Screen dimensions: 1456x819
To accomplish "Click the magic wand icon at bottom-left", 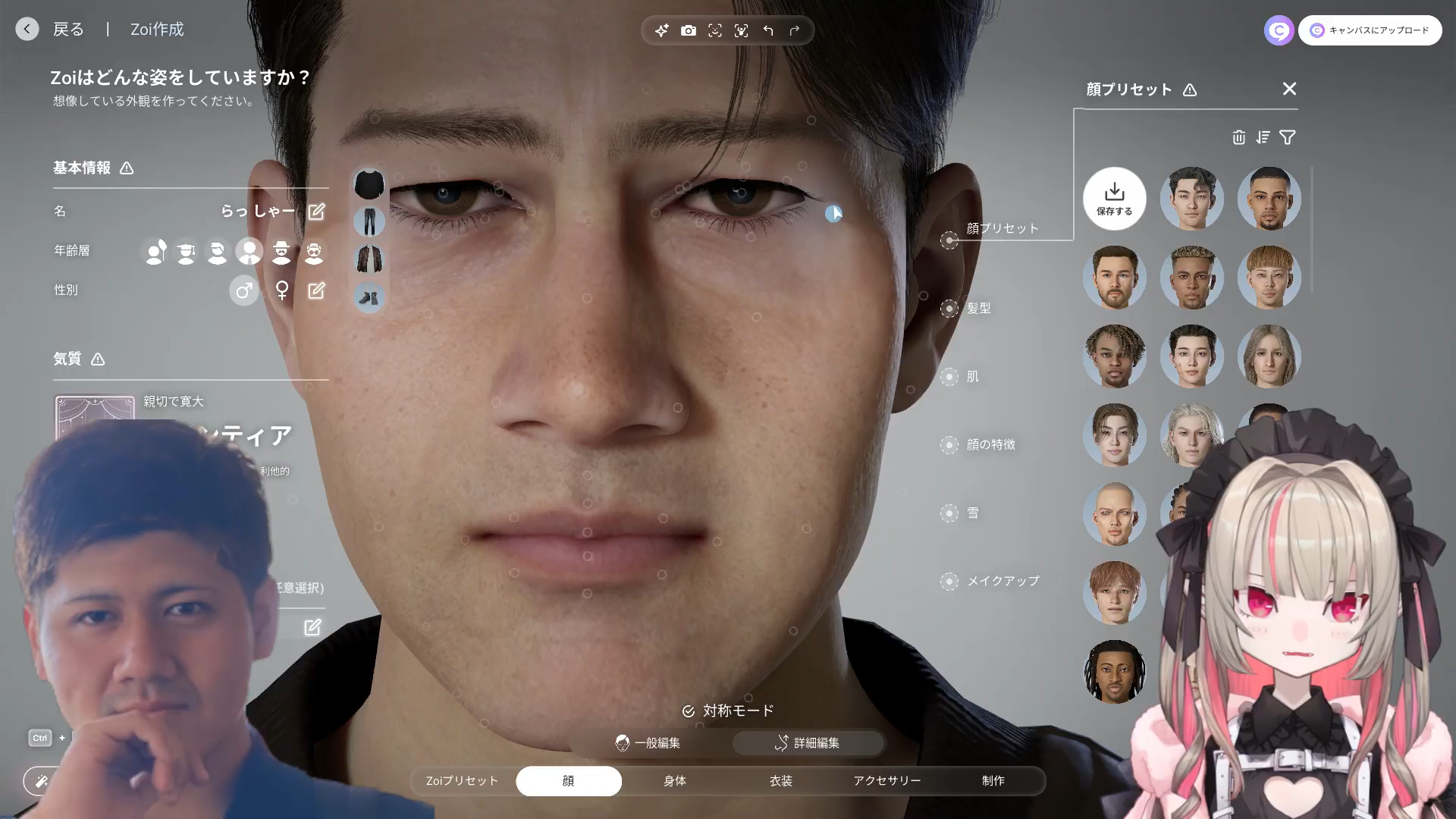I will 42,781.
